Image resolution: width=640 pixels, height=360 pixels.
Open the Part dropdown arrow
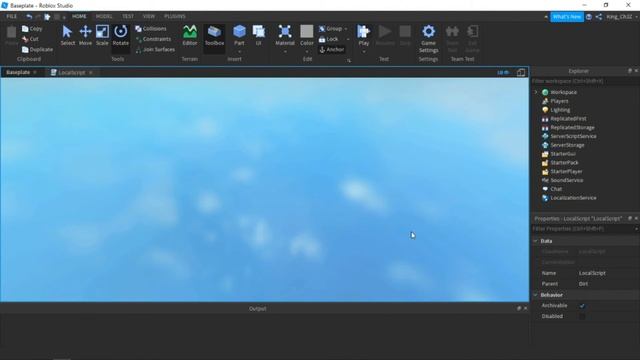(239, 52)
